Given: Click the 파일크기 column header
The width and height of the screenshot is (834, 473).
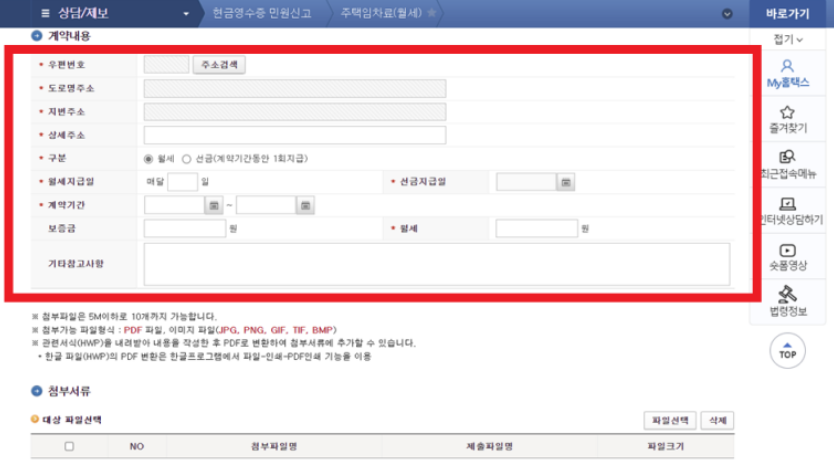Looking at the screenshot, I should [x=665, y=446].
